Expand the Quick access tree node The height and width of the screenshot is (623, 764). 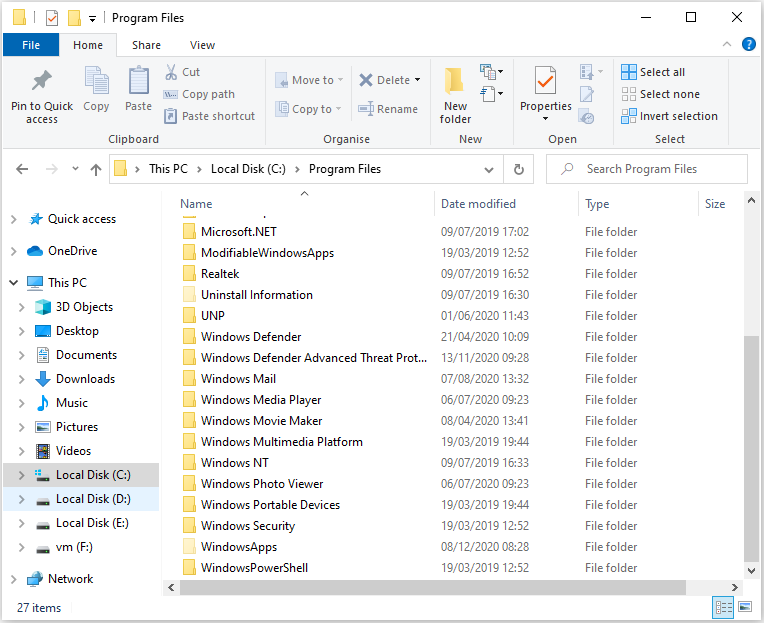click(13, 219)
